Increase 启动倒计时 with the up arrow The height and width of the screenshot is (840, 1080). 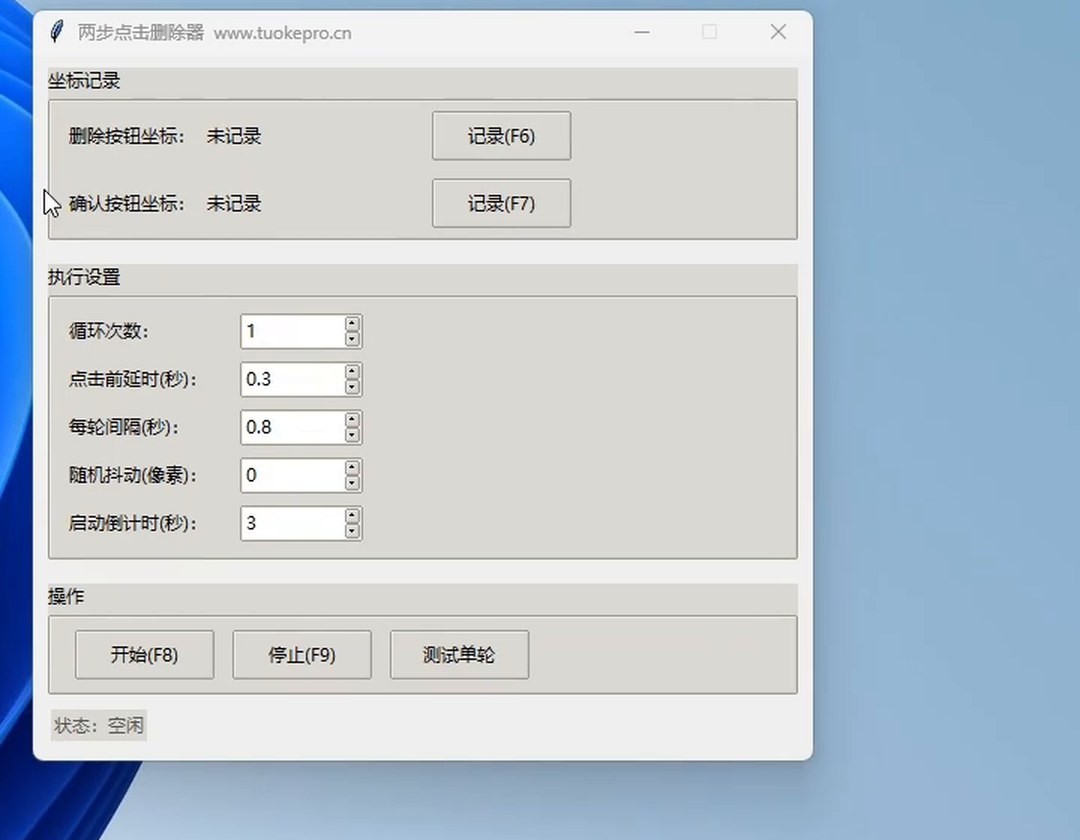(353, 516)
